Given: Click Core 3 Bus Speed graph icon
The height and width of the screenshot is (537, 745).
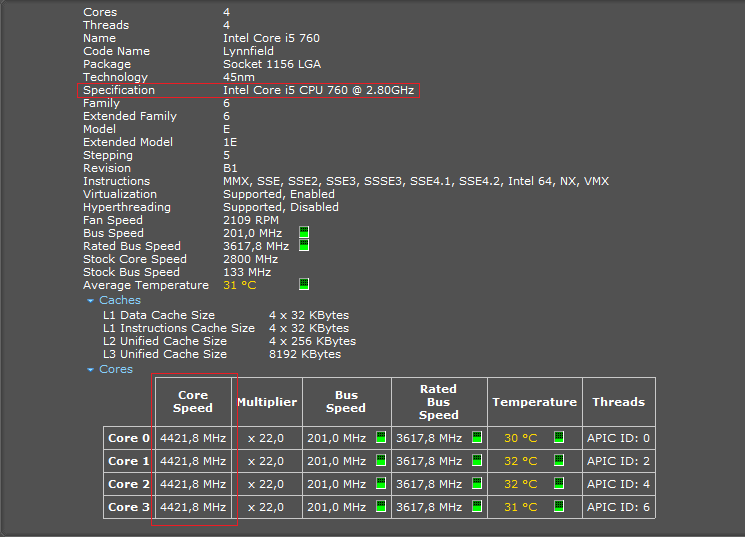Looking at the screenshot, I should coord(381,506).
